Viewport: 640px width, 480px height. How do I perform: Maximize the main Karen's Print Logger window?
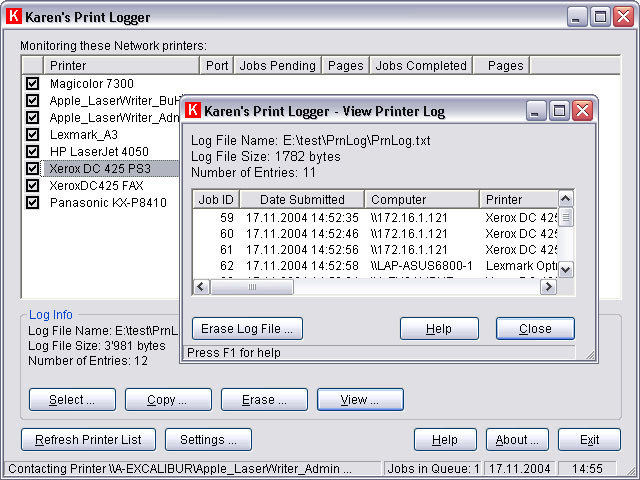600,17
